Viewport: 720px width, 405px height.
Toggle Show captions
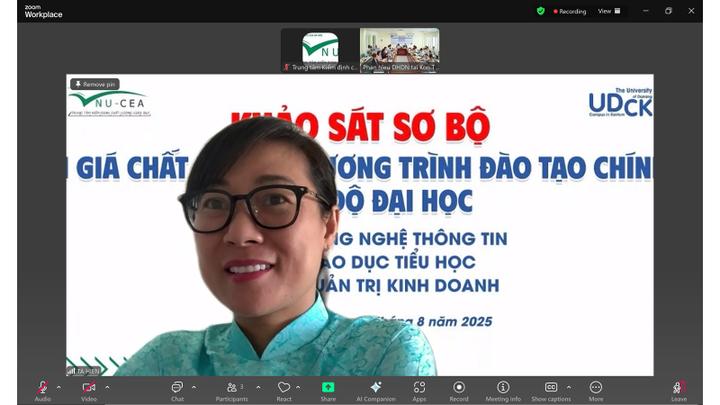551,390
